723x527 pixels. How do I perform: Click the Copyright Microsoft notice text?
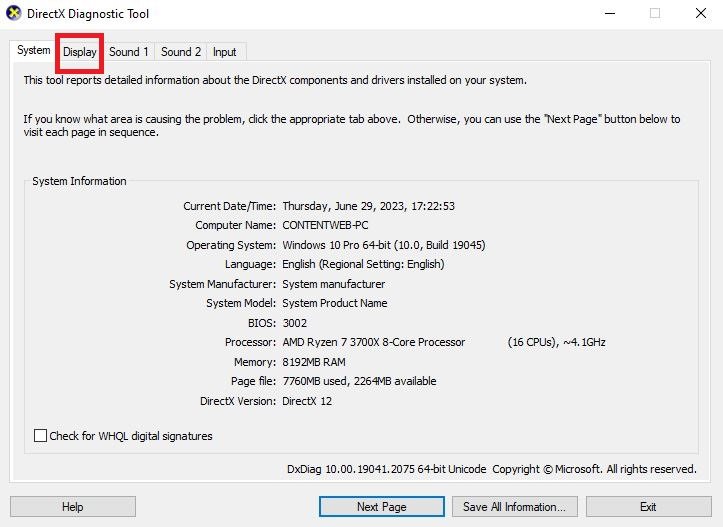point(594,469)
